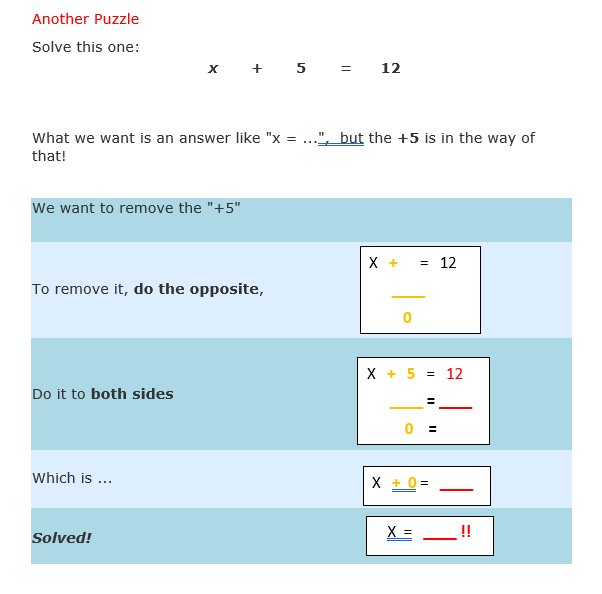Click the underlined "X =" in the Solved box

pyautogui.click(x=399, y=532)
